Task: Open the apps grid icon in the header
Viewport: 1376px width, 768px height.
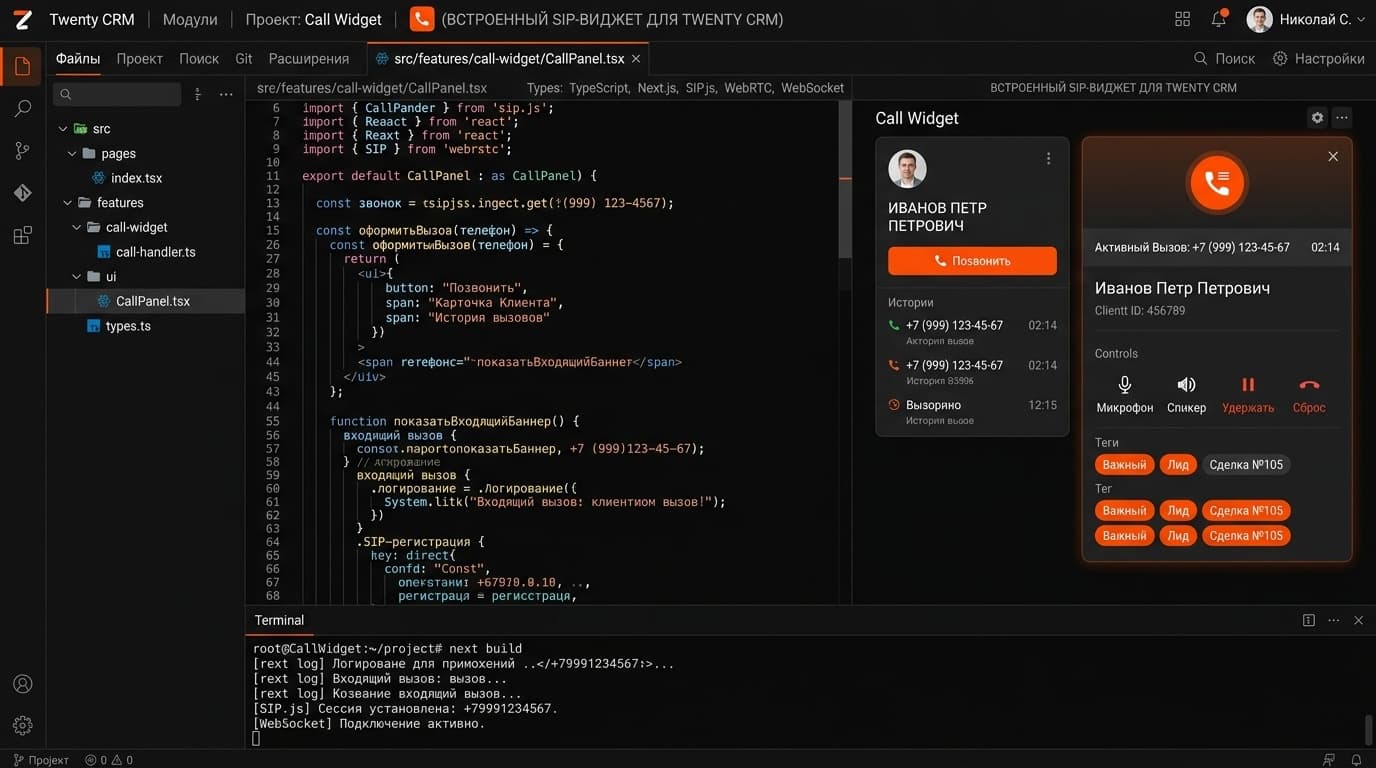Action: (x=1183, y=19)
